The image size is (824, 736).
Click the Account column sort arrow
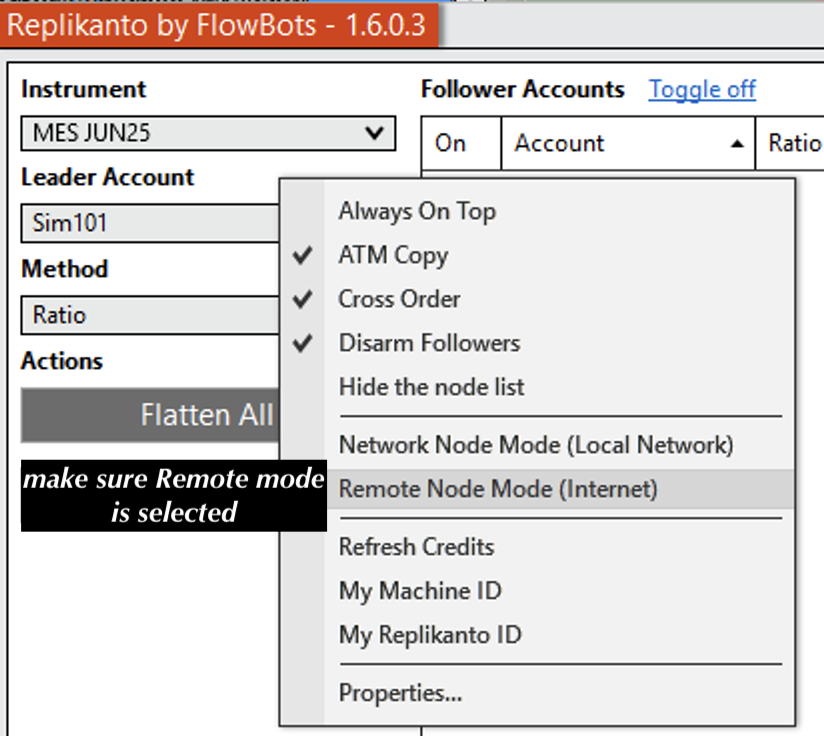pos(737,144)
